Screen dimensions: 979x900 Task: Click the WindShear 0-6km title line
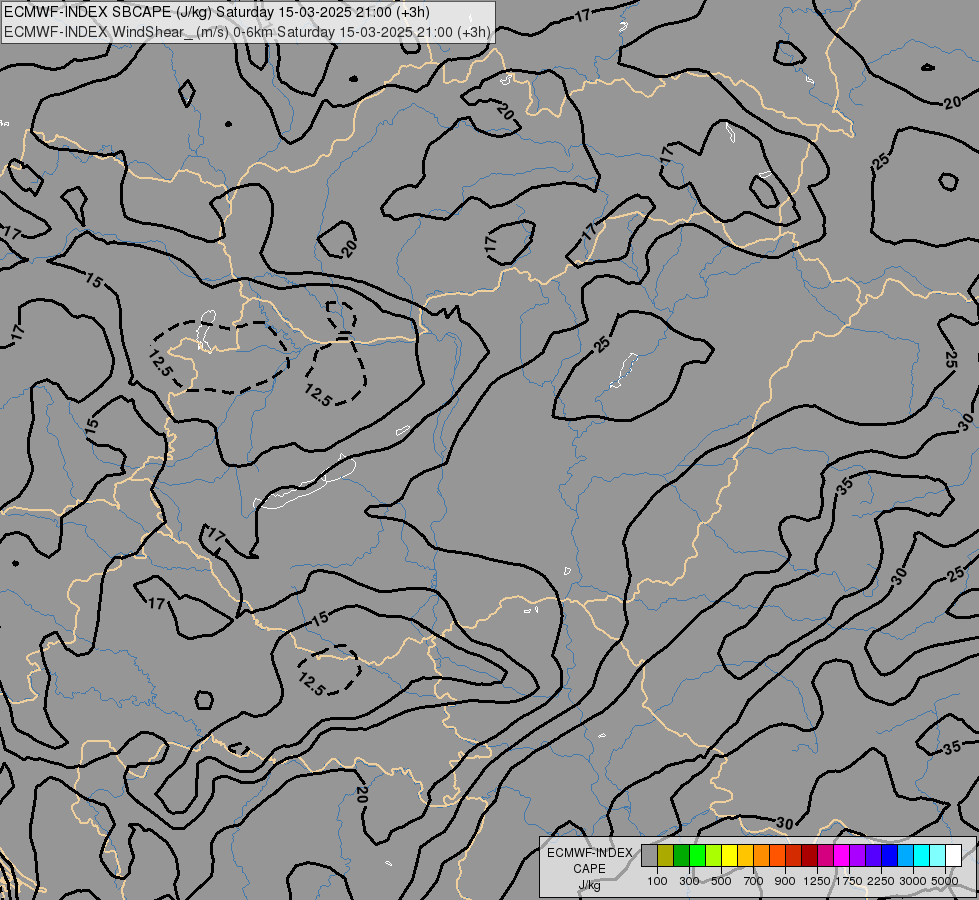(247, 32)
